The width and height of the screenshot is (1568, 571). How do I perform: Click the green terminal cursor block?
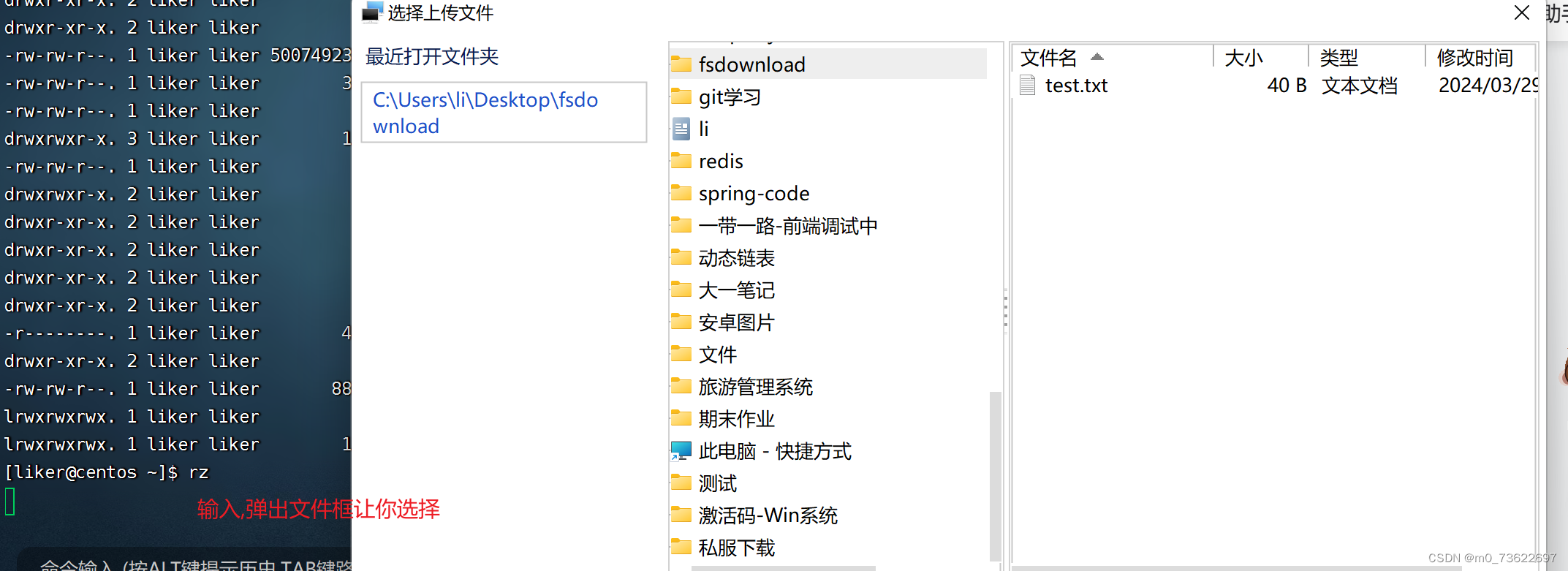coord(10,502)
